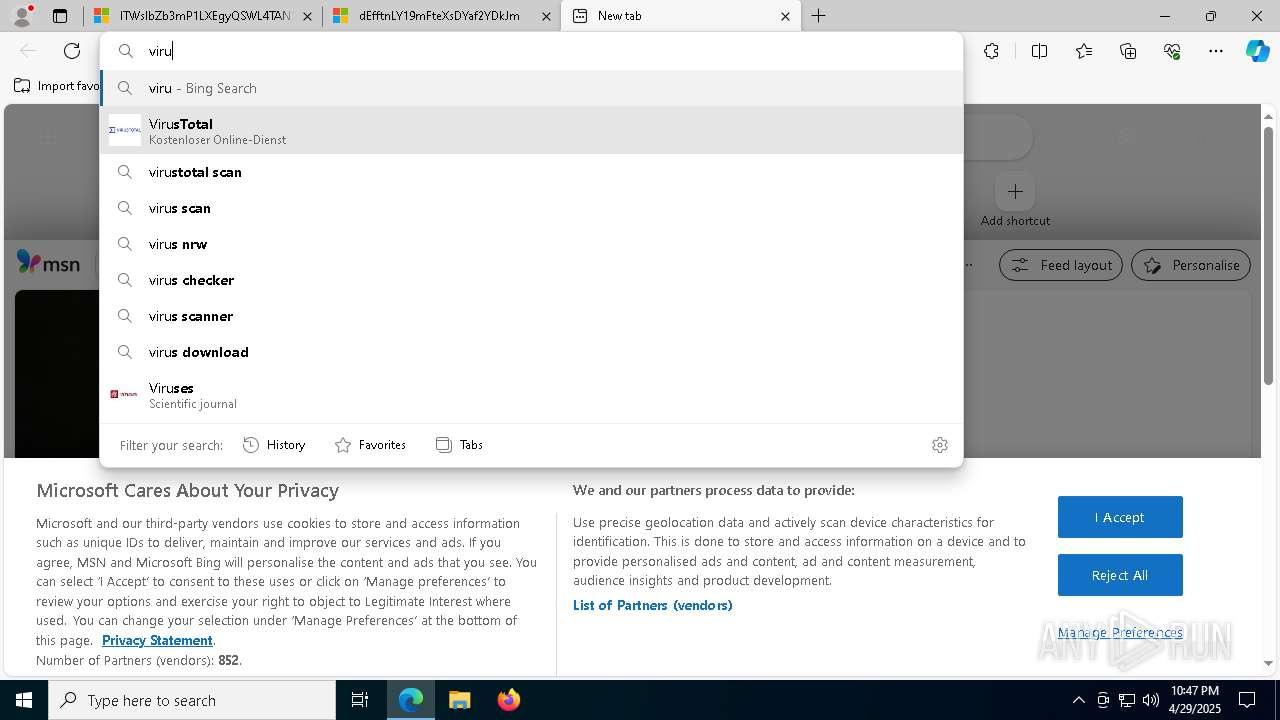Open File Explorer from taskbar
1280x720 pixels.
(459, 700)
